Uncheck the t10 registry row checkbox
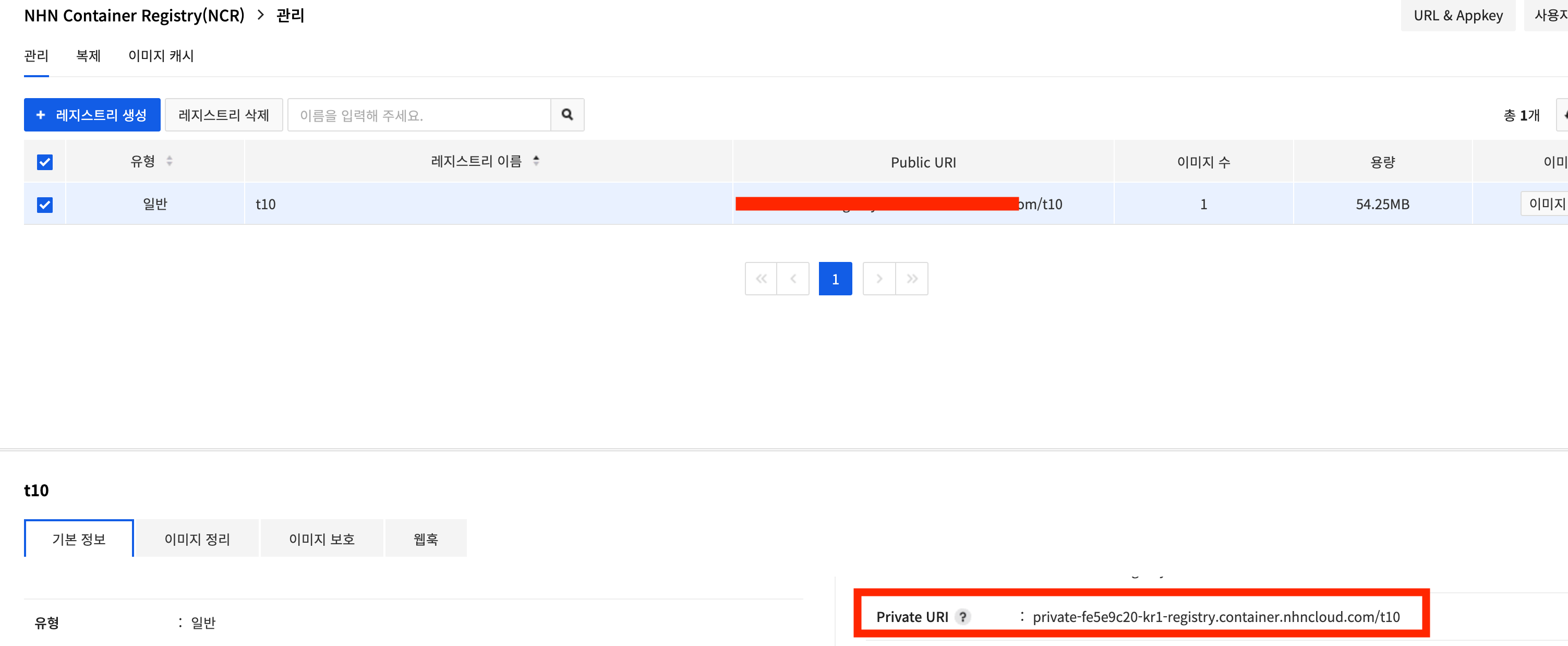Image resolution: width=1568 pixels, height=646 pixels. pyautogui.click(x=44, y=205)
